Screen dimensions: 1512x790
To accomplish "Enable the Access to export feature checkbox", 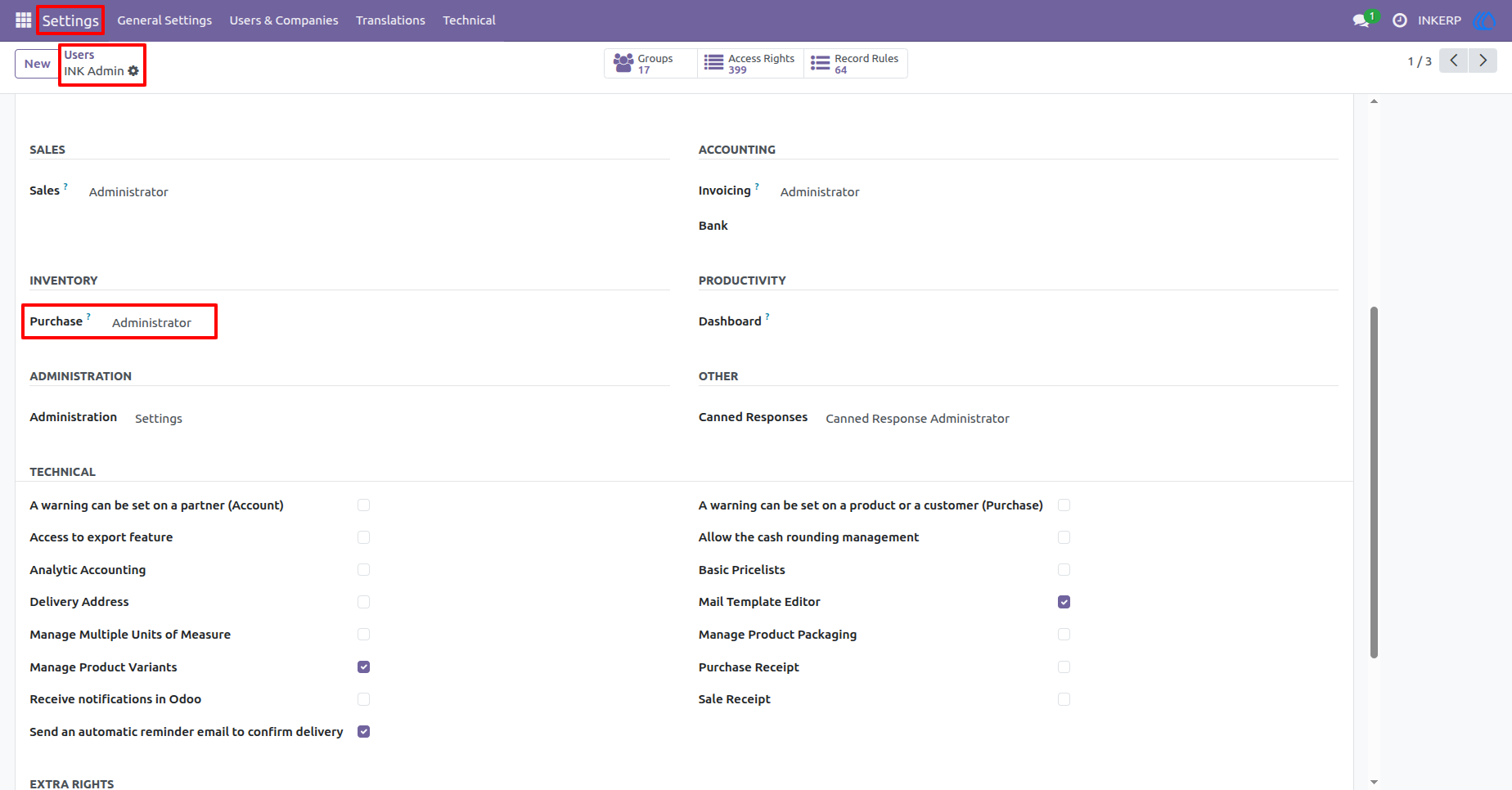I will (x=364, y=537).
